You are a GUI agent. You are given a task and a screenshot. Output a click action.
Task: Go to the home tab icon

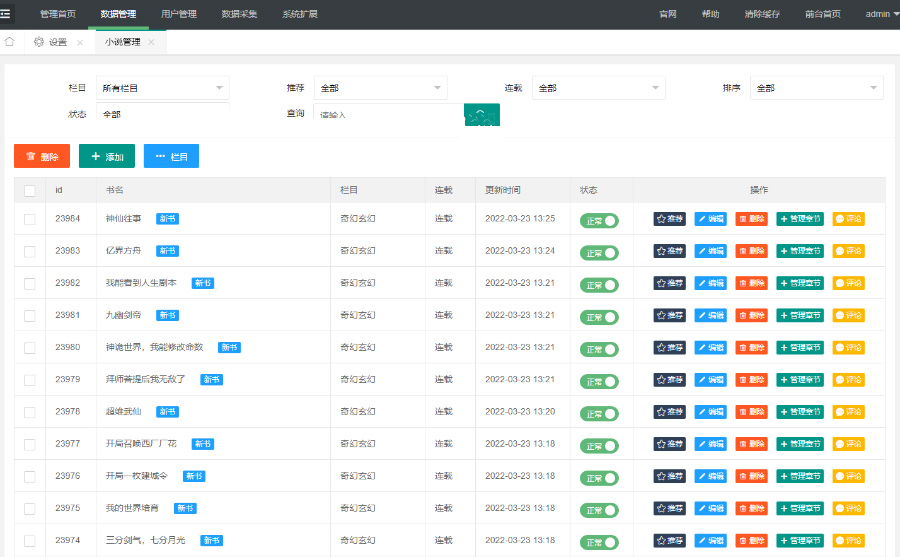[9, 41]
